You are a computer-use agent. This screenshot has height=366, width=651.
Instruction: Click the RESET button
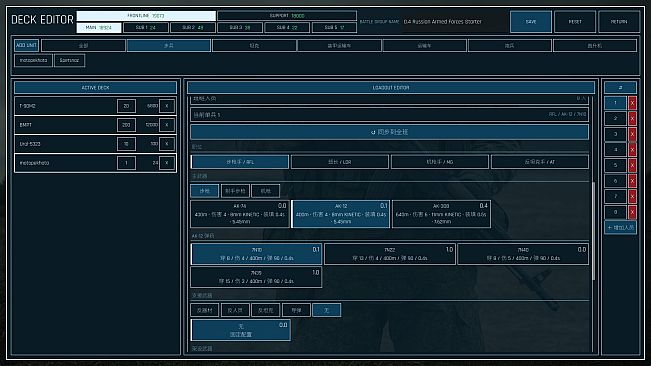coord(575,22)
